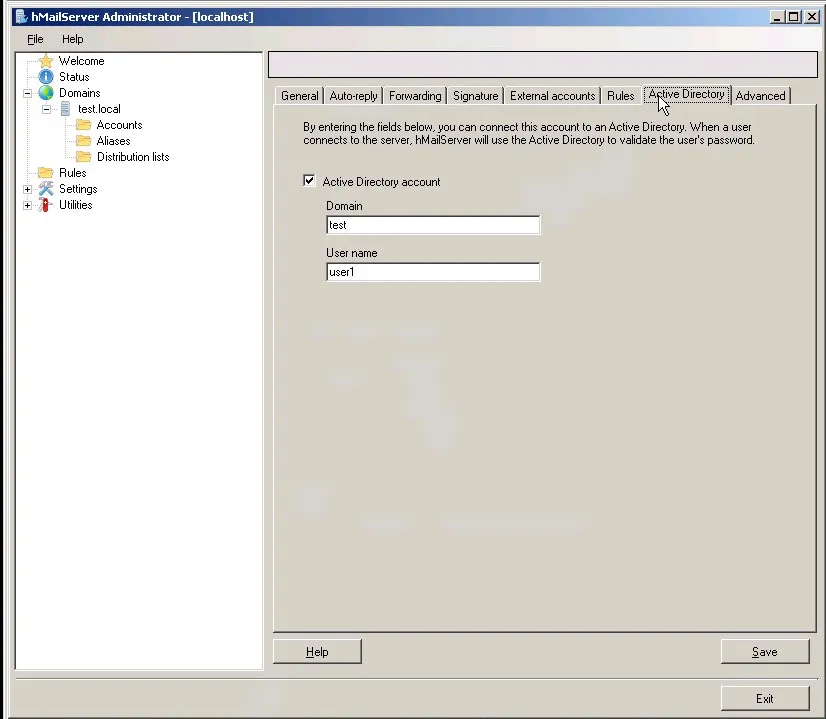Expand the Settings tree node
Viewport: 826px width, 719px height.
[x=27, y=188]
